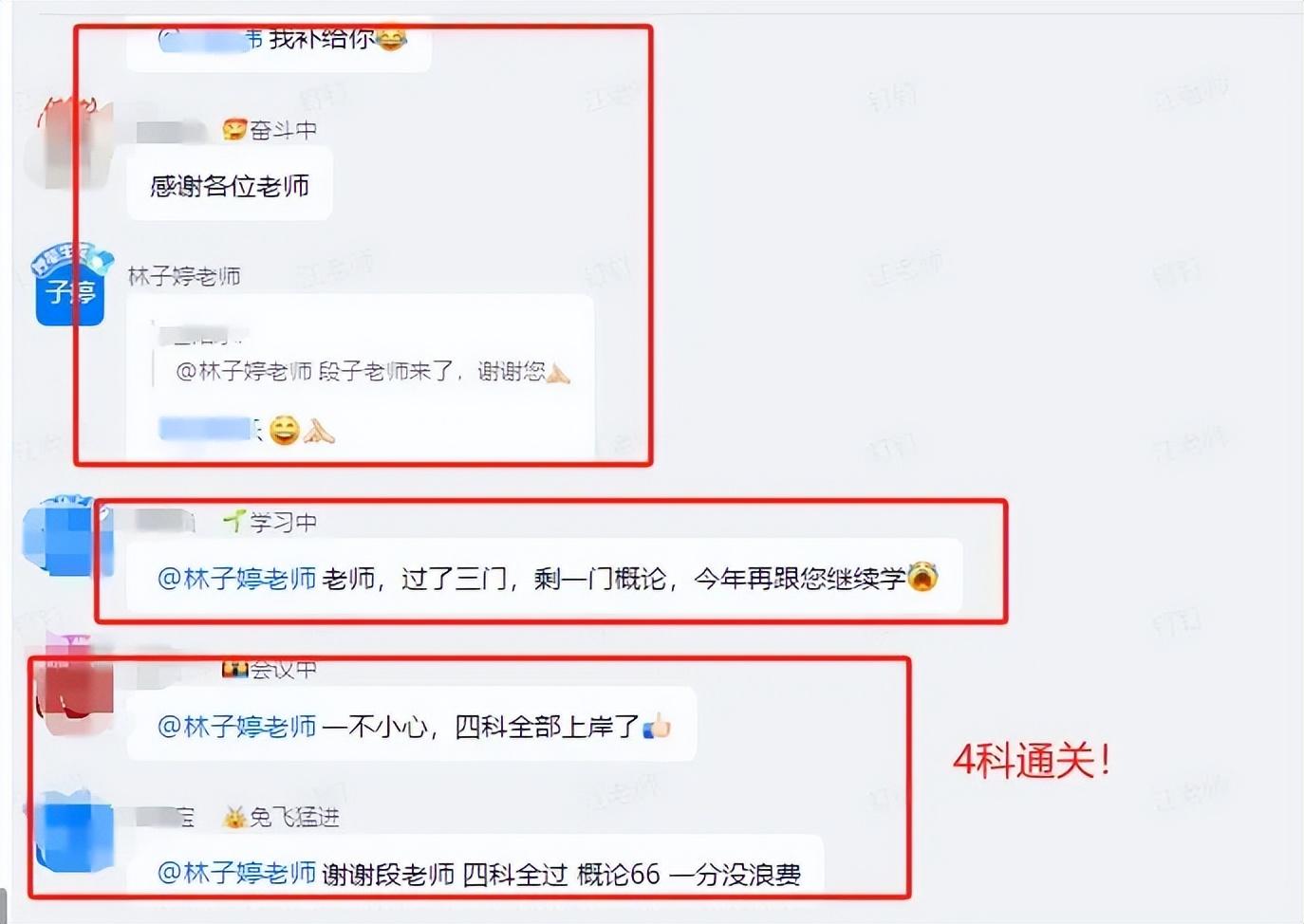
Task: Click the blue 子淳 avatar of 林子婷老师
Action: tap(70, 286)
